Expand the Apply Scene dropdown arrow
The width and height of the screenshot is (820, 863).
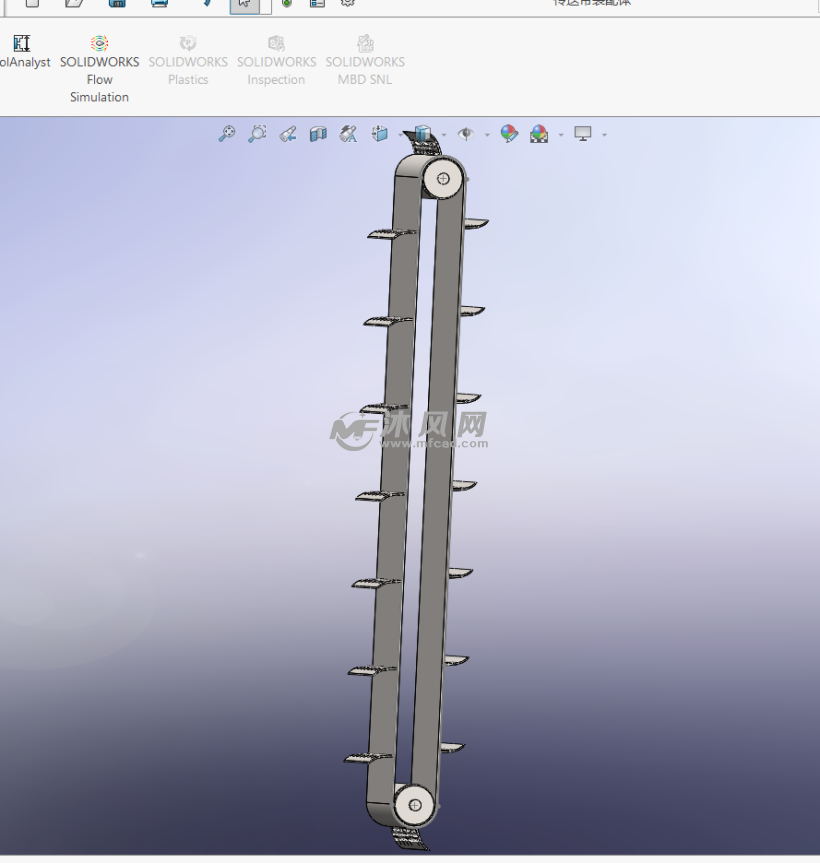pos(561,135)
